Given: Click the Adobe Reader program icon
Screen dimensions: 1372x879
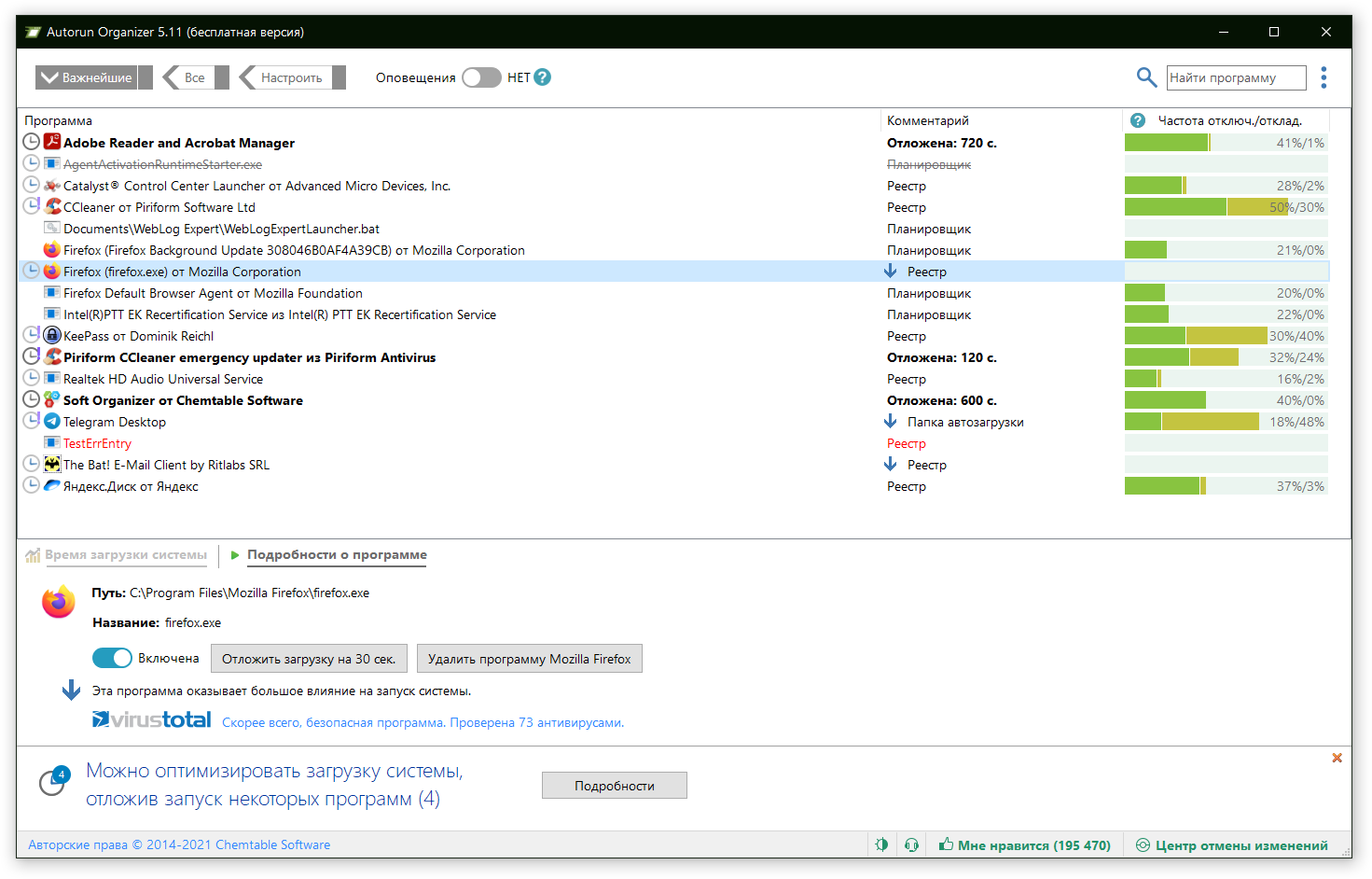Looking at the screenshot, I should point(52,142).
